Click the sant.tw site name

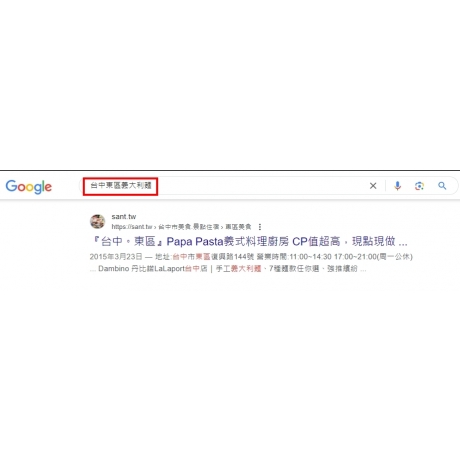pos(124,217)
